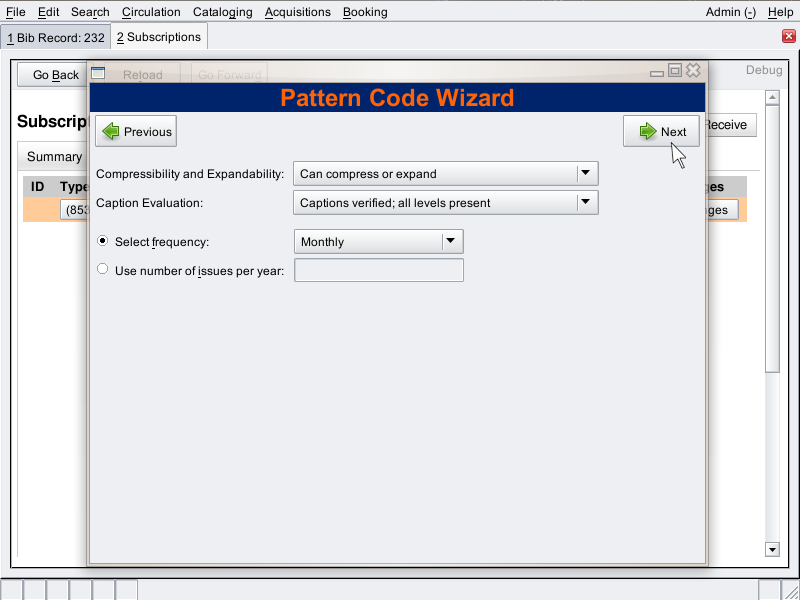Click the green Previous arrow icon

click(x=111, y=132)
